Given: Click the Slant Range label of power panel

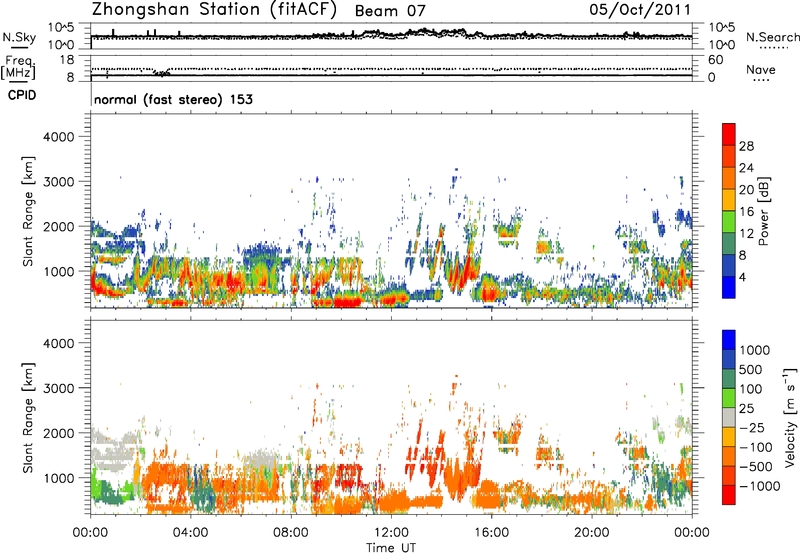Looking at the screenshot, I should tap(29, 211).
